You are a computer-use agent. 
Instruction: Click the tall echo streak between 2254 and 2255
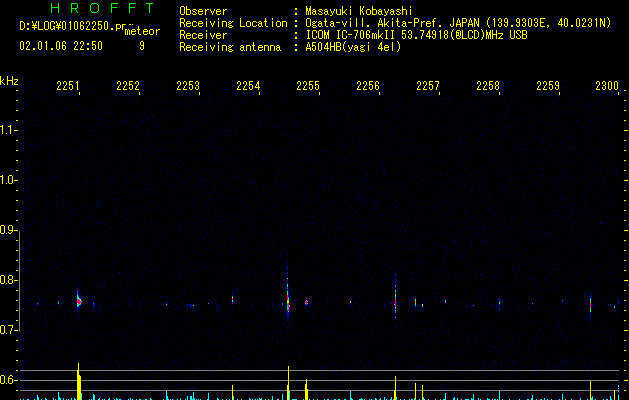pyautogui.click(x=288, y=293)
